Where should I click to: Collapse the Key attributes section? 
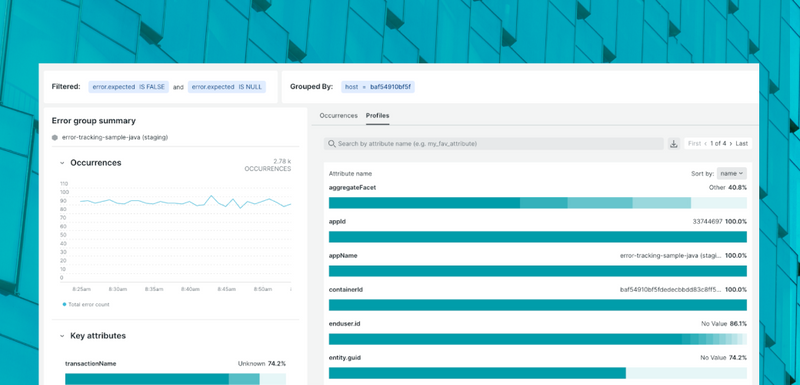[x=62, y=336]
